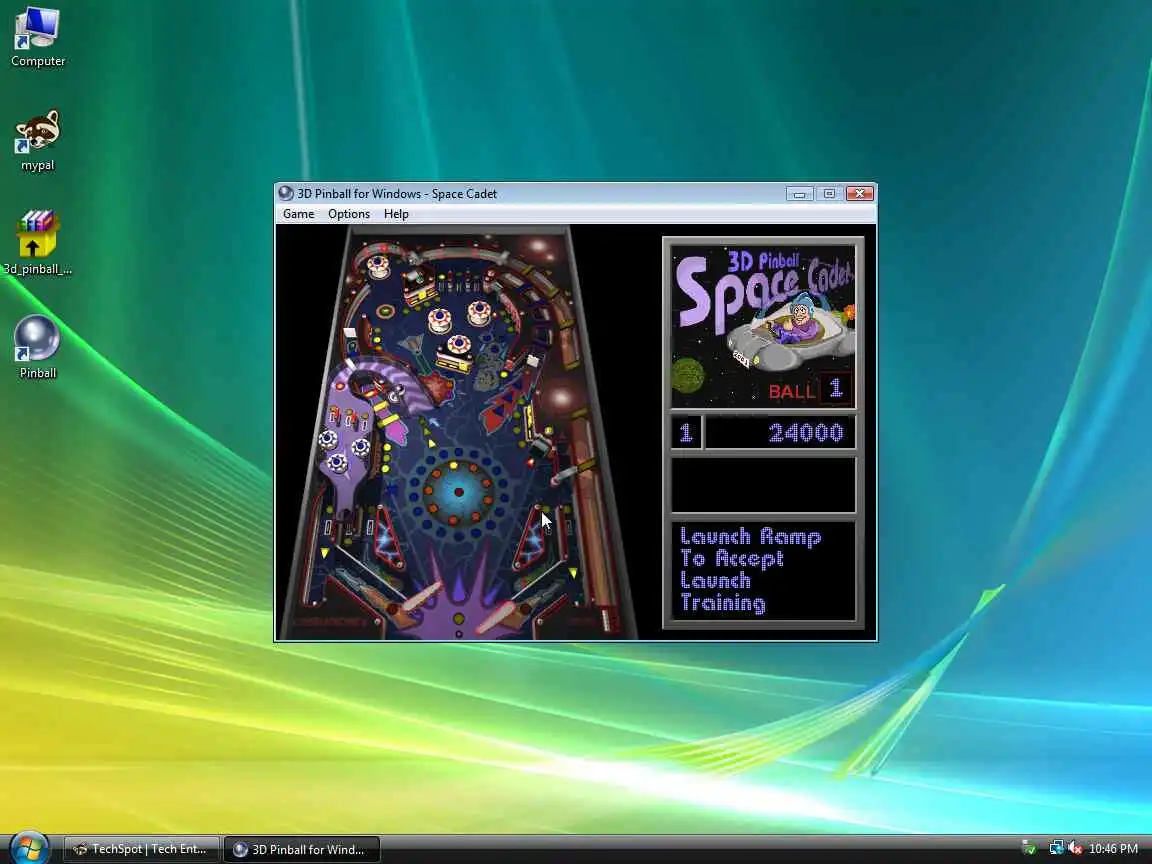Maximize the 3D Pinball window
The height and width of the screenshot is (864, 1152).
pyautogui.click(x=829, y=193)
